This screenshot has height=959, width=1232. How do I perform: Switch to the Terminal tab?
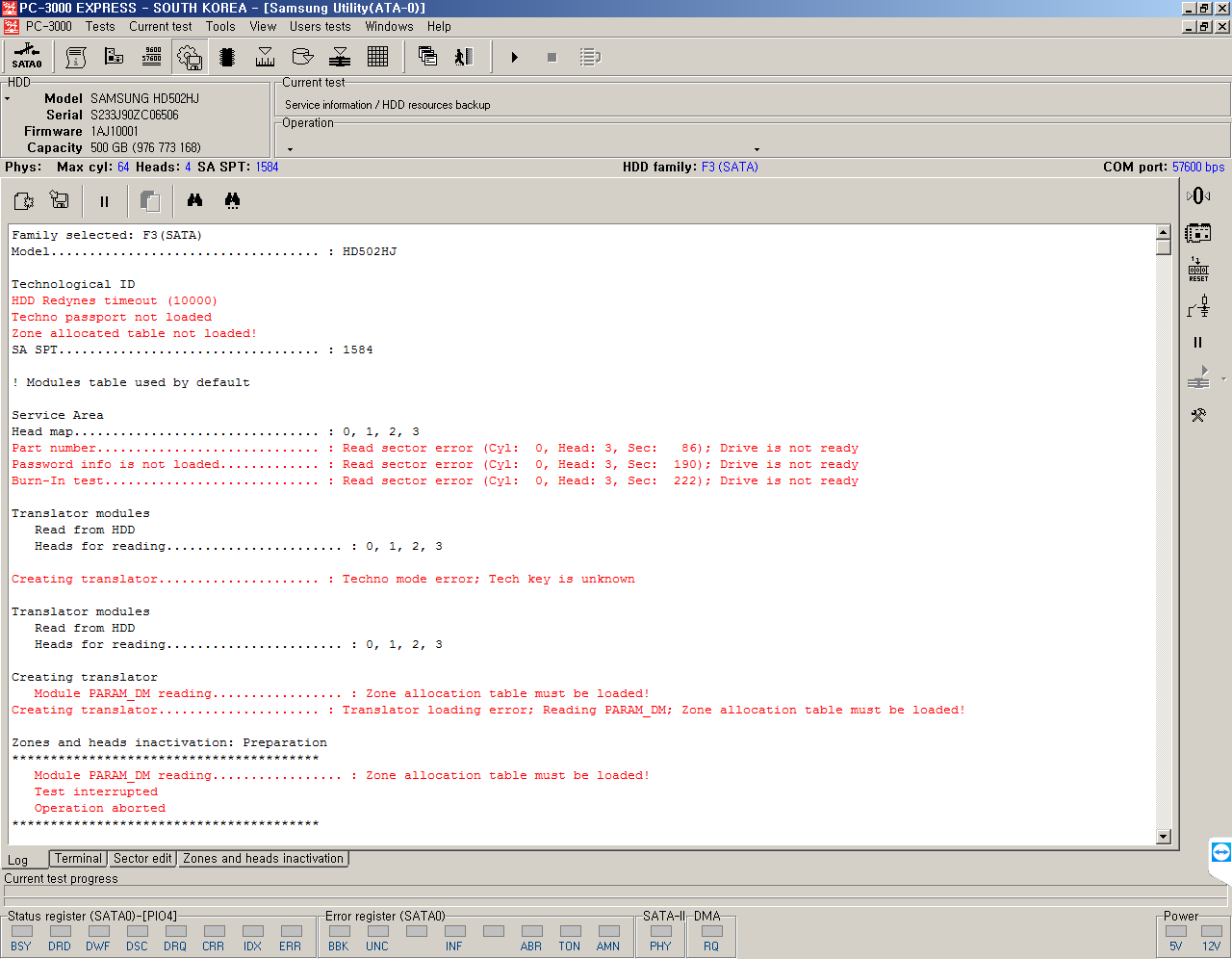(x=78, y=859)
